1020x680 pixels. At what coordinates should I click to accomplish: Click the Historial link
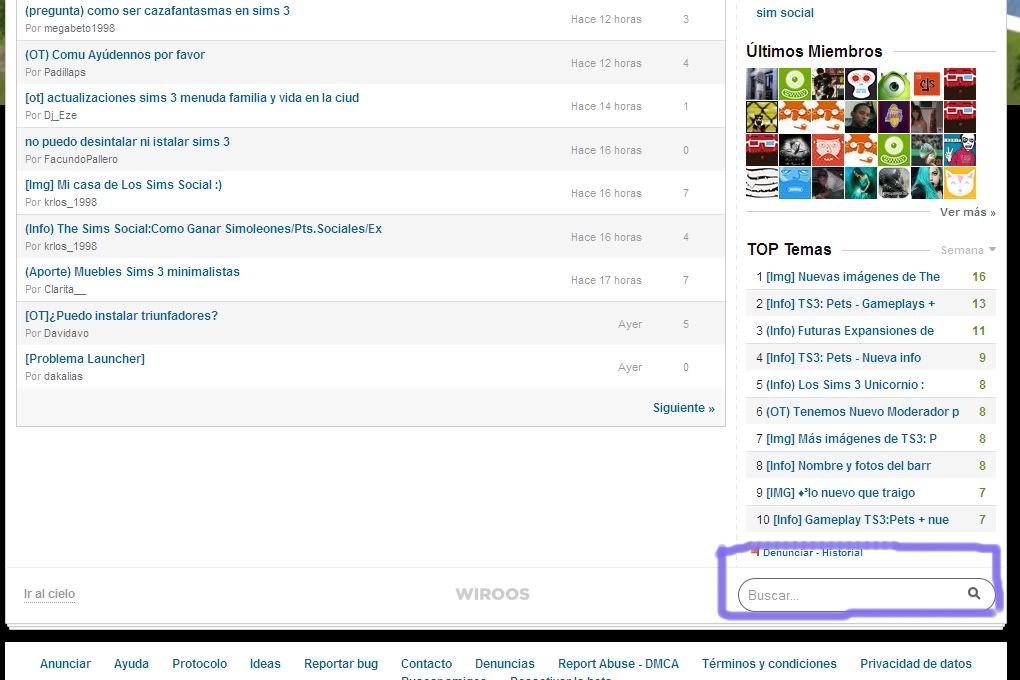point(842,552)
